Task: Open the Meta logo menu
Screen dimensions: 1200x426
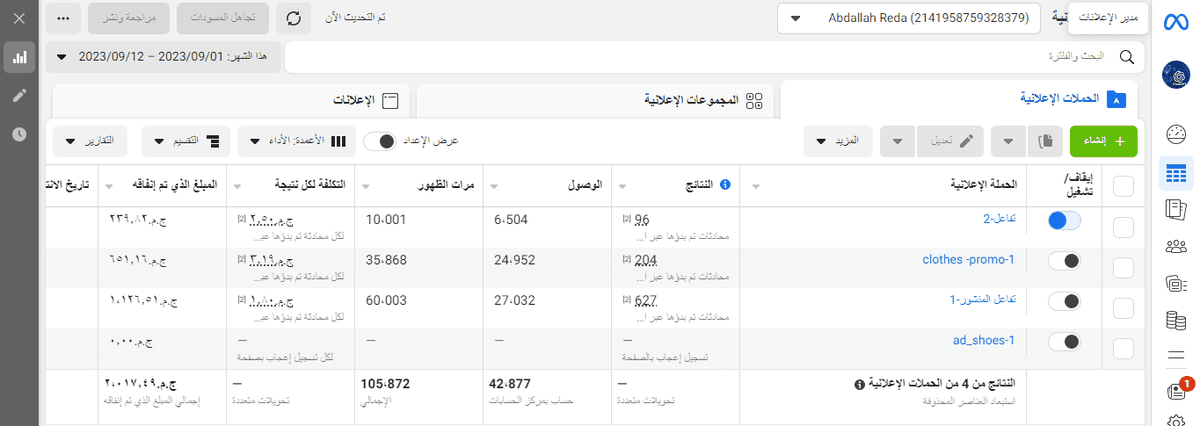Action: pyautogui.click(x=1176, y=20)
